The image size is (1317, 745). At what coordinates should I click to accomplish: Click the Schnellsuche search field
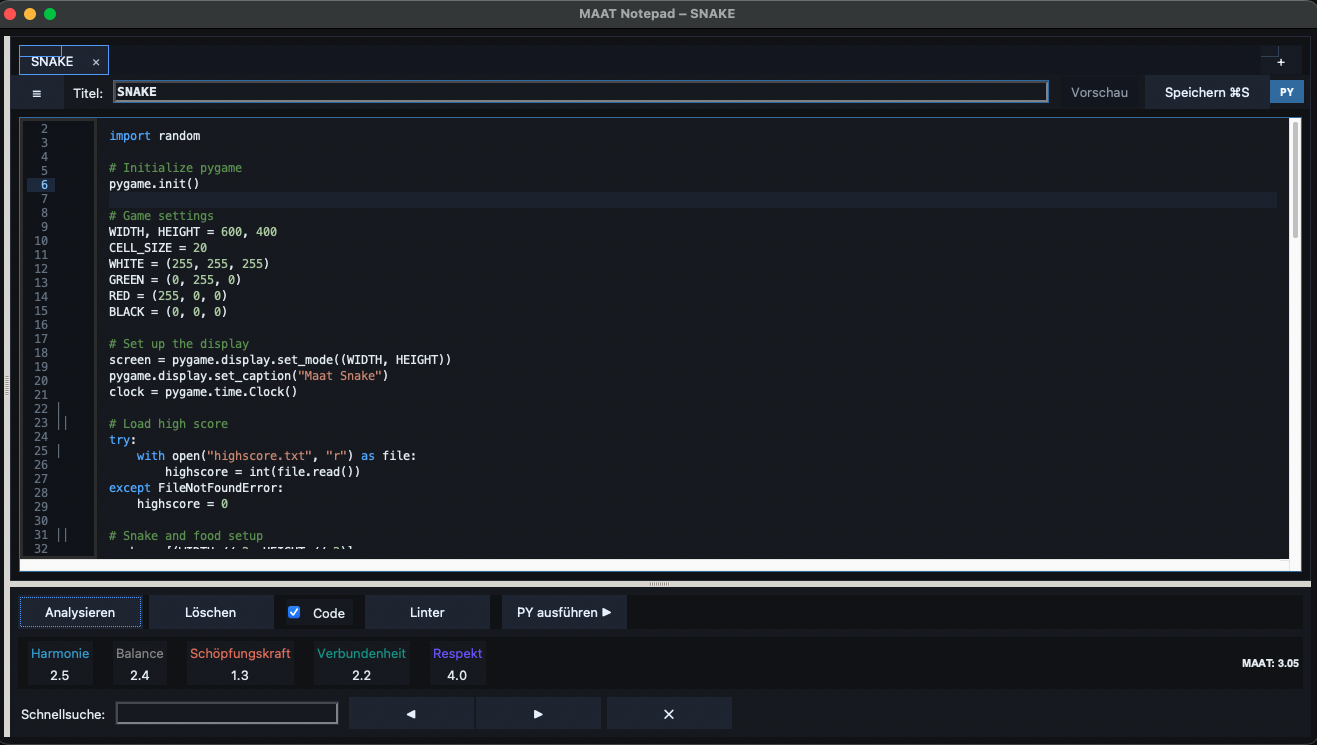(227, 714)
